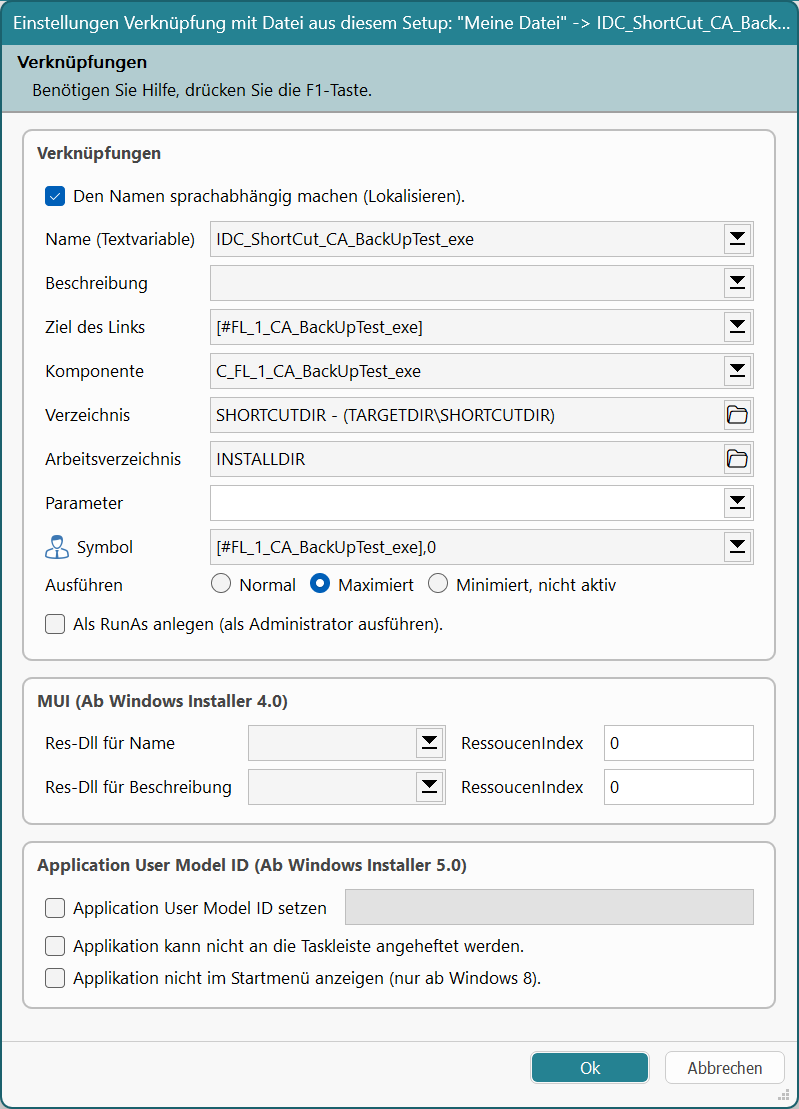The image size is (799, 1109).
Task: Click the resize grip in the dialog corner
Action: 785,1095
